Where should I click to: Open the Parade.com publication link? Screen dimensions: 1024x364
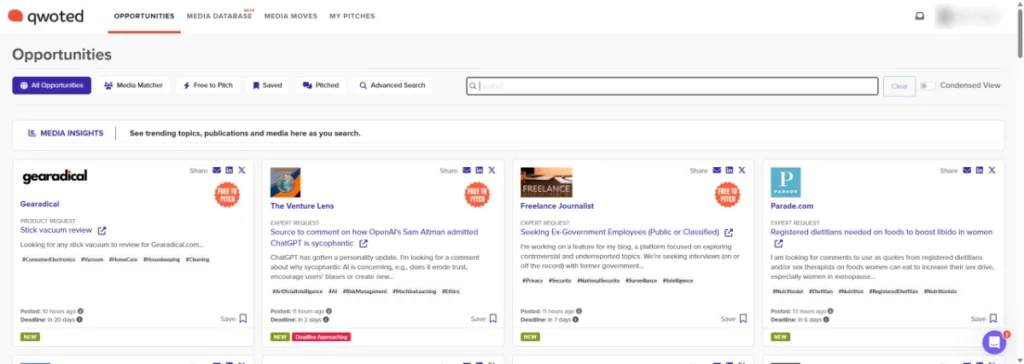tap(792, 206)
